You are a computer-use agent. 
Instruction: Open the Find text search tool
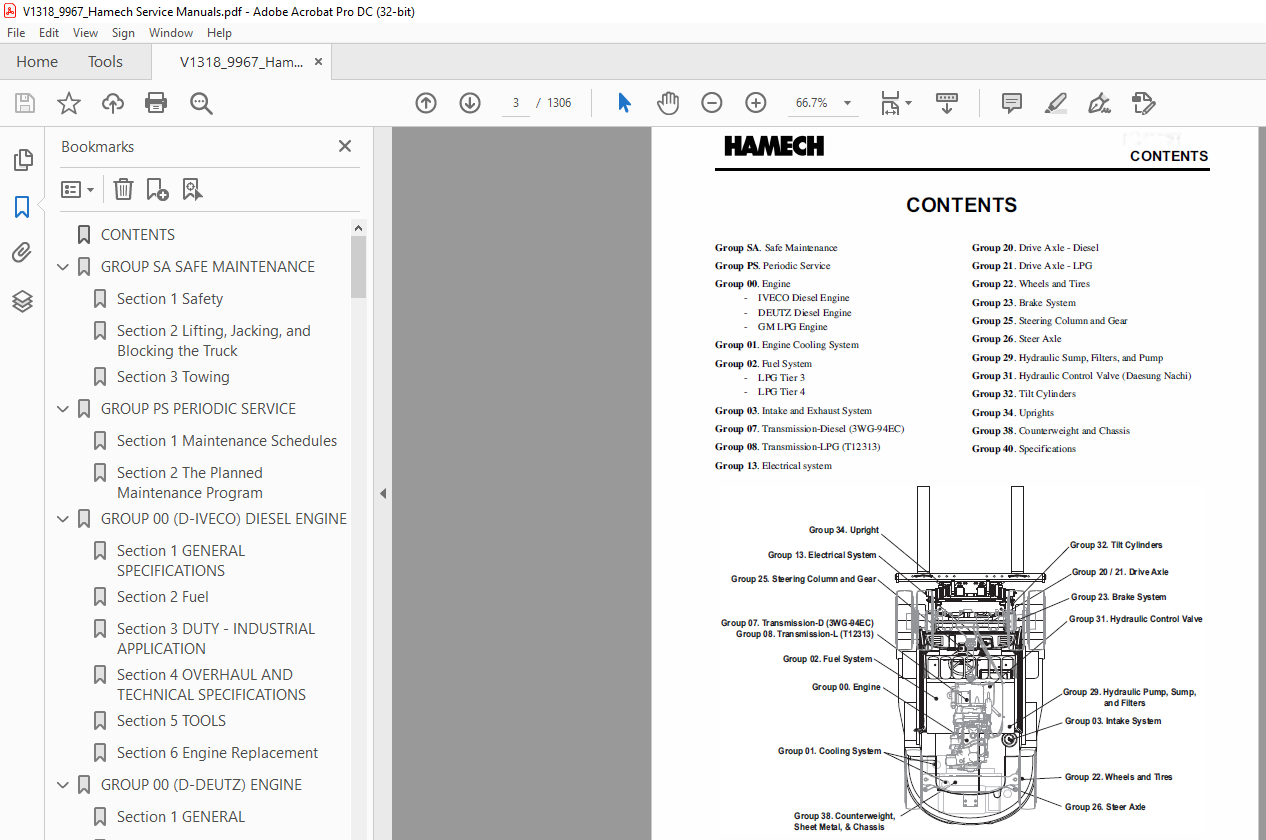pyautogui.click(x=201, y=103)
